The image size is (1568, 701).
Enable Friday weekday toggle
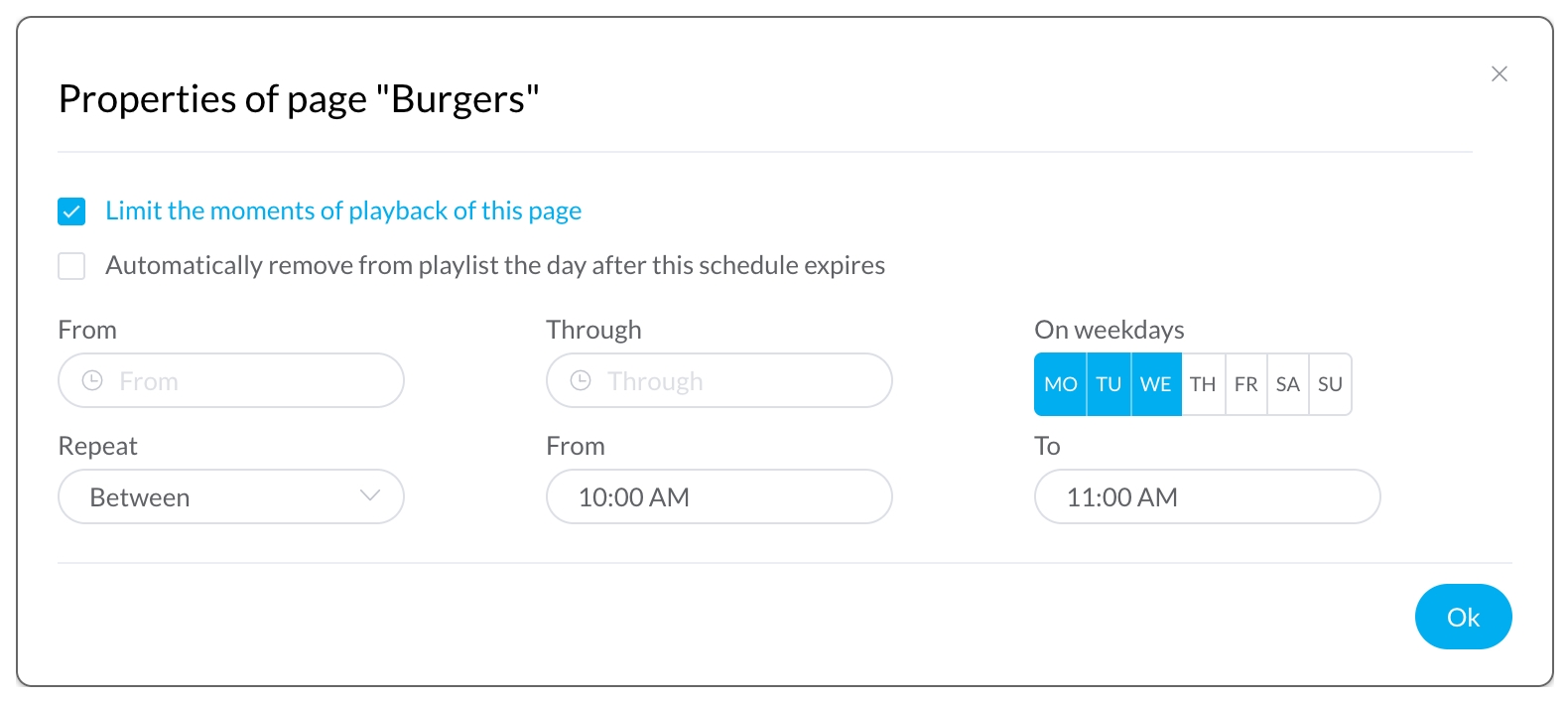pyautogui.click(x=1246, y=384)
